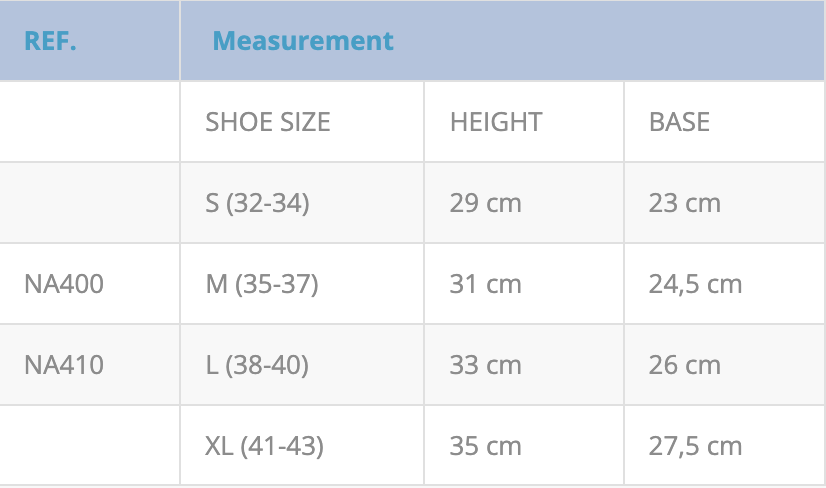Click the L (38-40) shoe size cell
826x488 pixels.
257,365
